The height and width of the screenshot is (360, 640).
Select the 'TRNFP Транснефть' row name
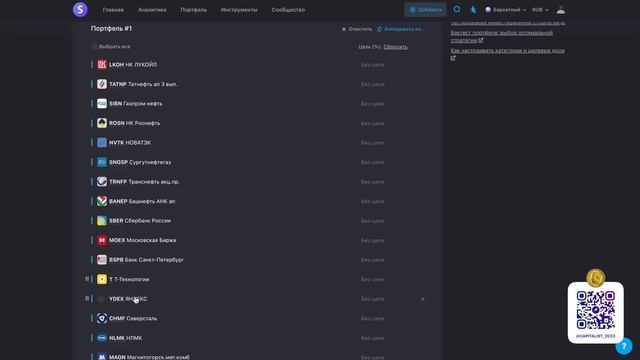pyautogui.click(x=144, y=182)
